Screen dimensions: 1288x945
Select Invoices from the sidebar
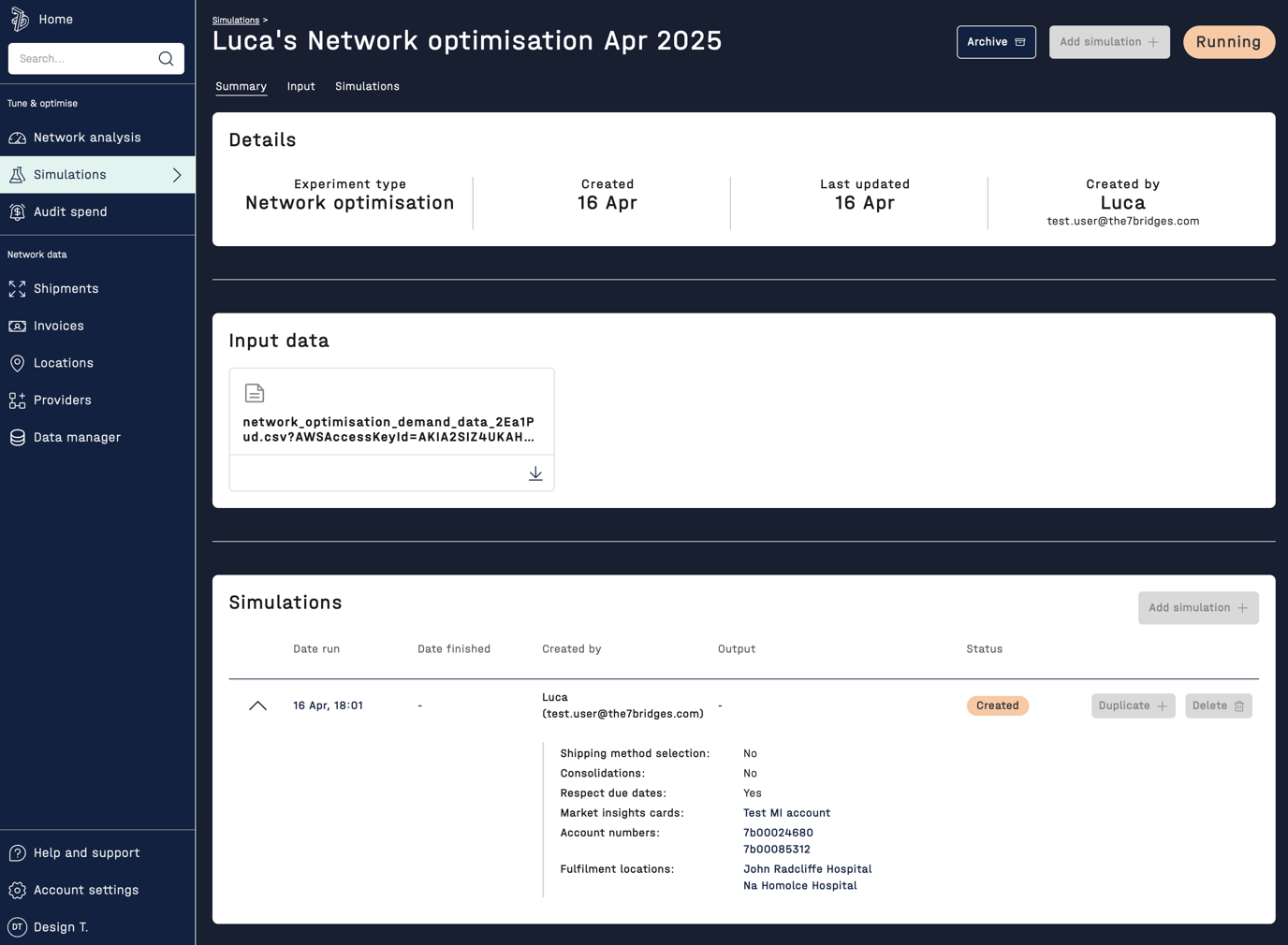pyautogui.click(x=58, y=326)
